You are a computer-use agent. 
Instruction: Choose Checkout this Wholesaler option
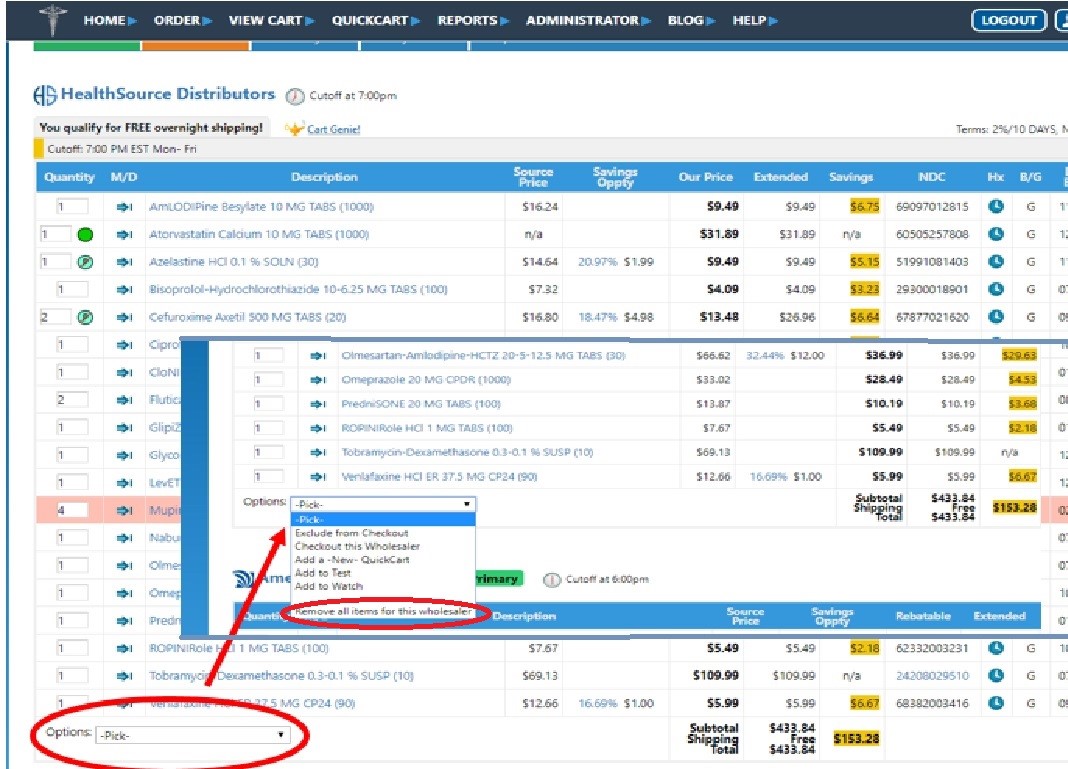pyautogui.click(x=358, y=546)
